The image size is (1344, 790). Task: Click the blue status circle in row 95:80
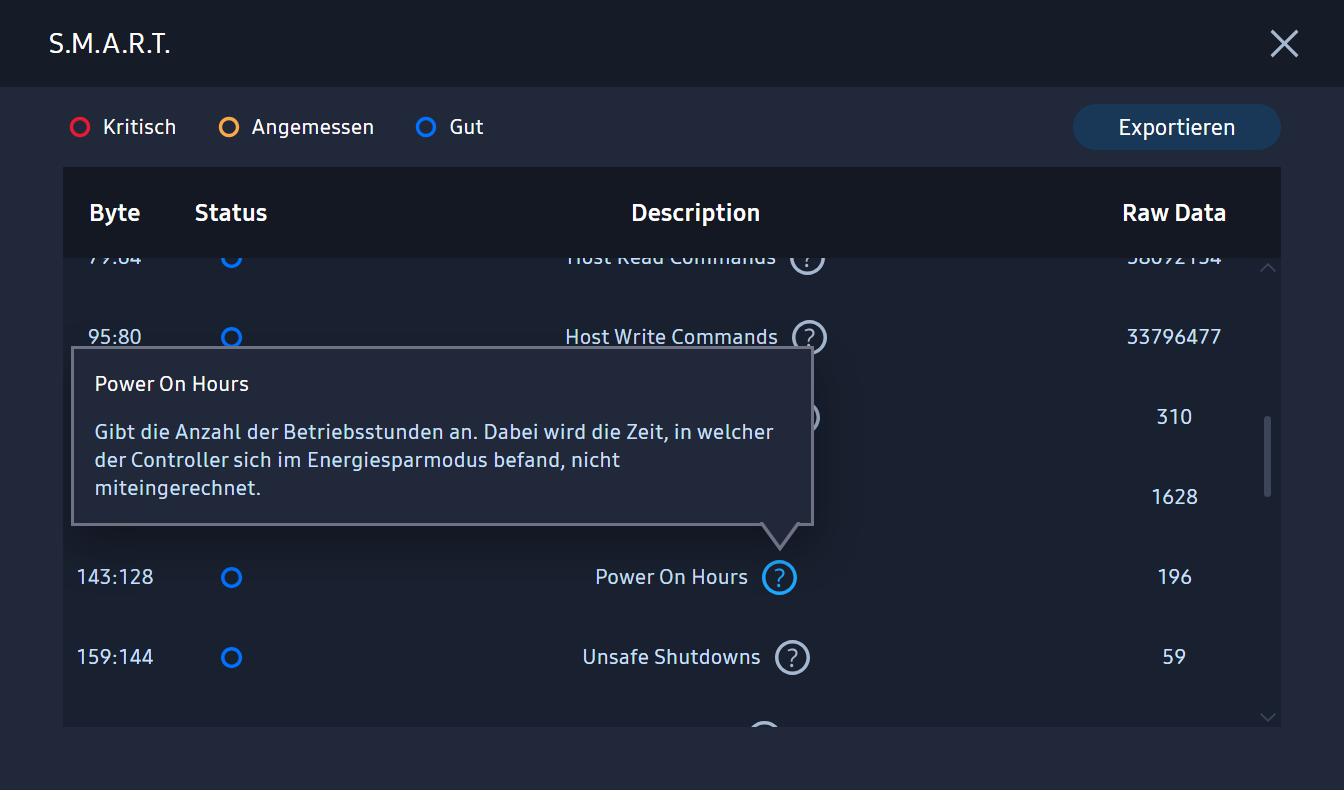click(231, 337)
